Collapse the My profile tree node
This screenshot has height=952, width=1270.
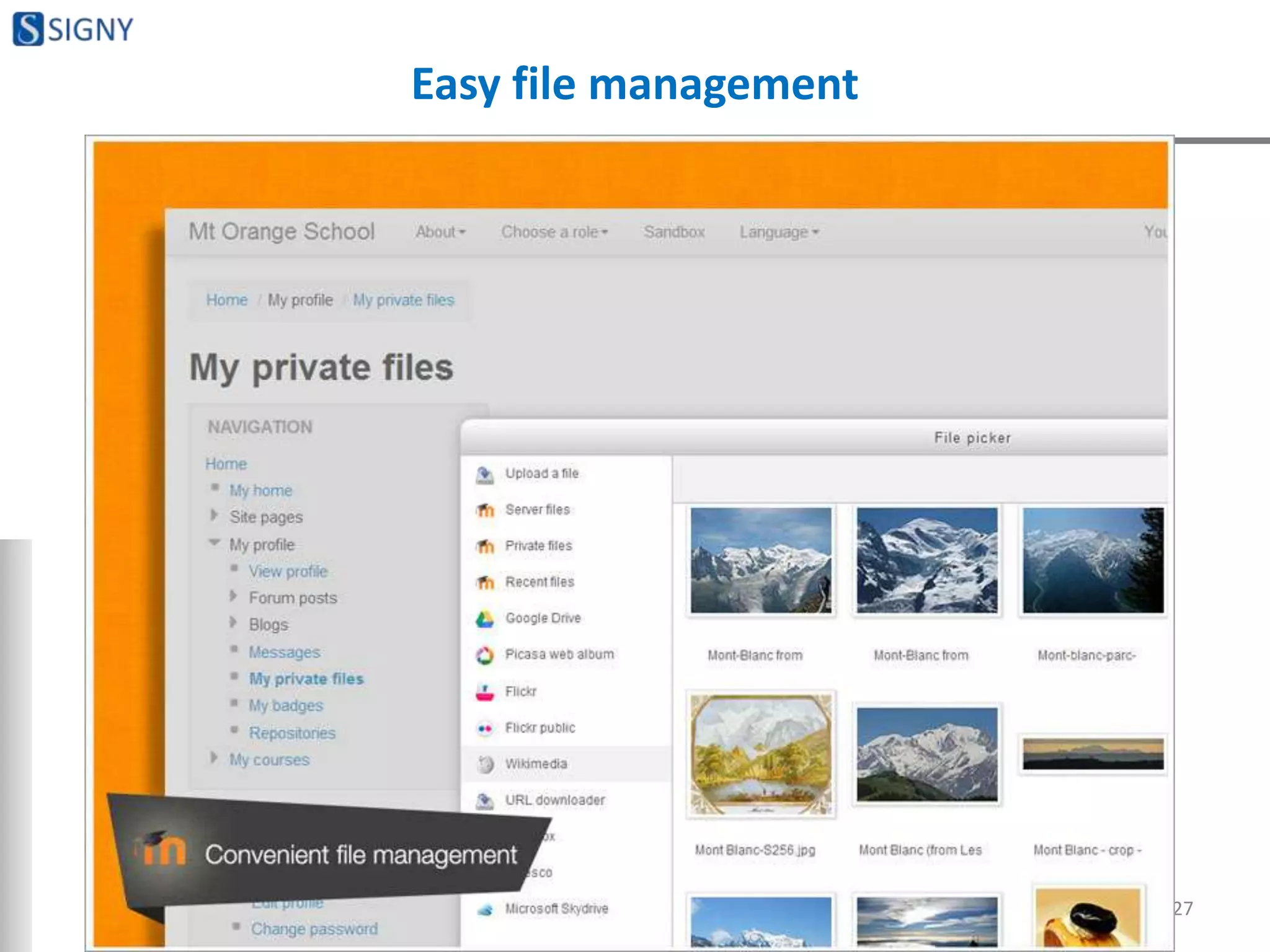point(215,542)
